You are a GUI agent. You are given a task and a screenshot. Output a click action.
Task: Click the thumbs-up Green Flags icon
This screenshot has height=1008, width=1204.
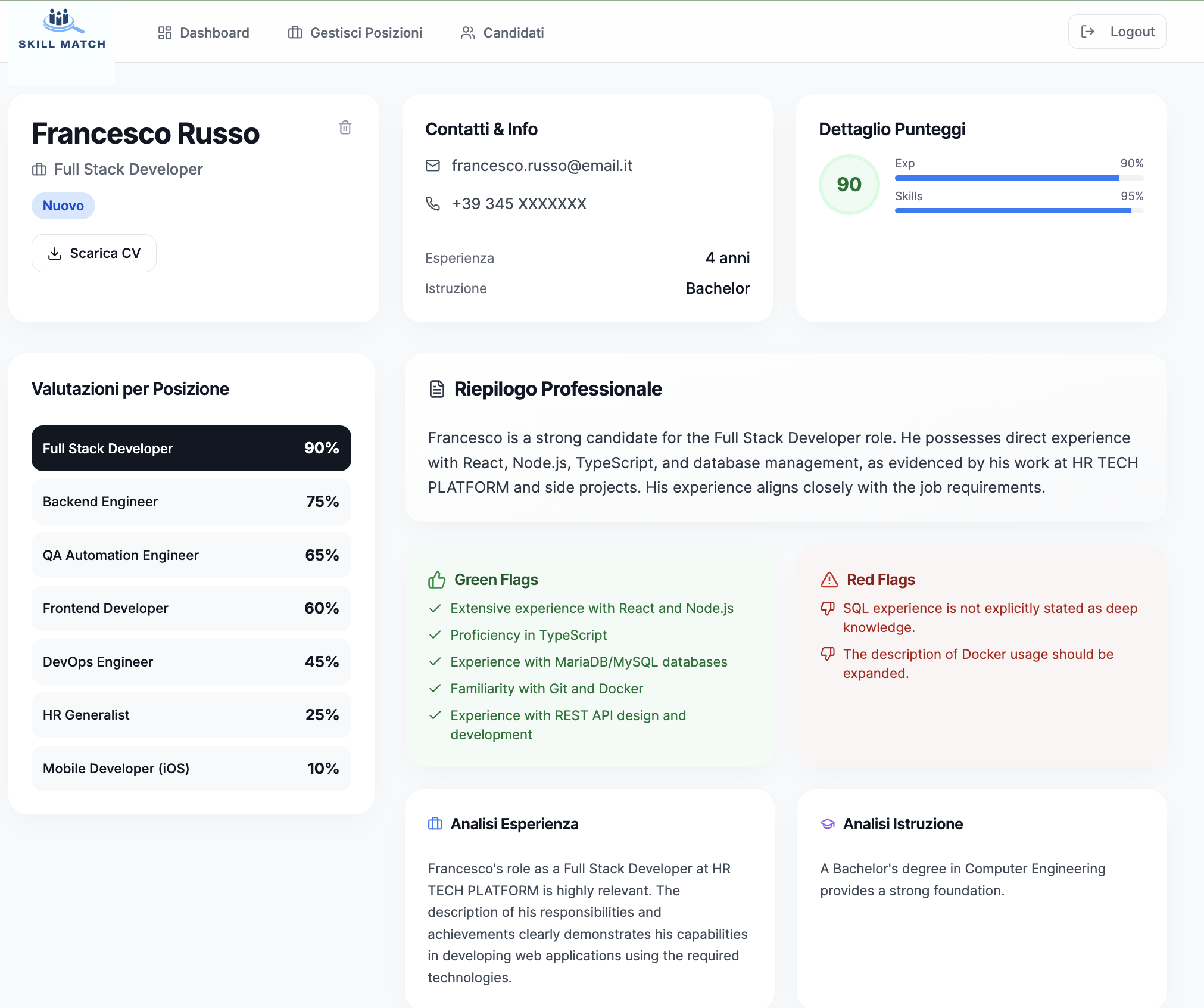[x=437, y=580]
